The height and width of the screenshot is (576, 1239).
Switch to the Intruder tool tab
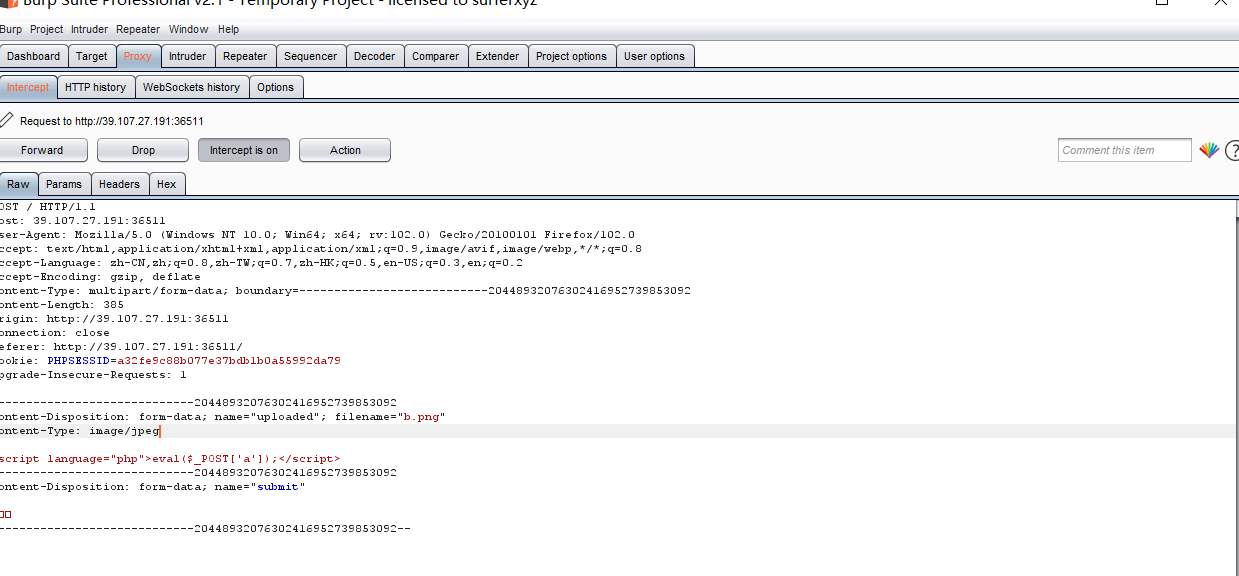(187, 56)
